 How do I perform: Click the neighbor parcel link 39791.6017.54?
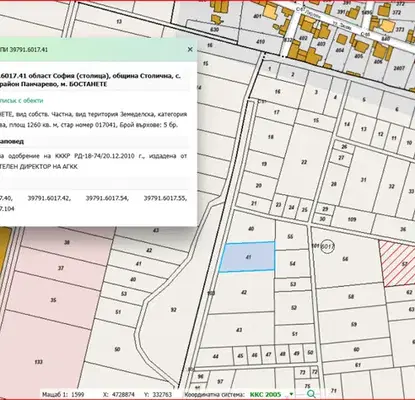[107, 198]
